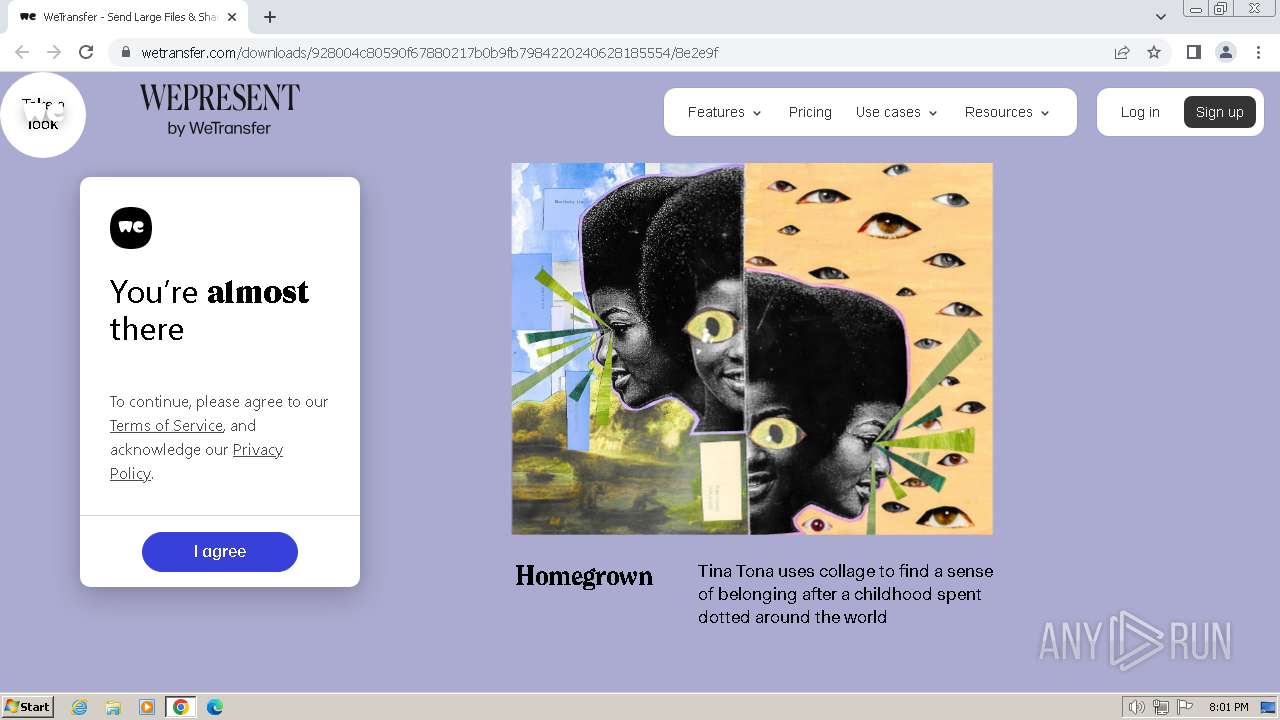Click the show desktop button

tap(1268, 707)
